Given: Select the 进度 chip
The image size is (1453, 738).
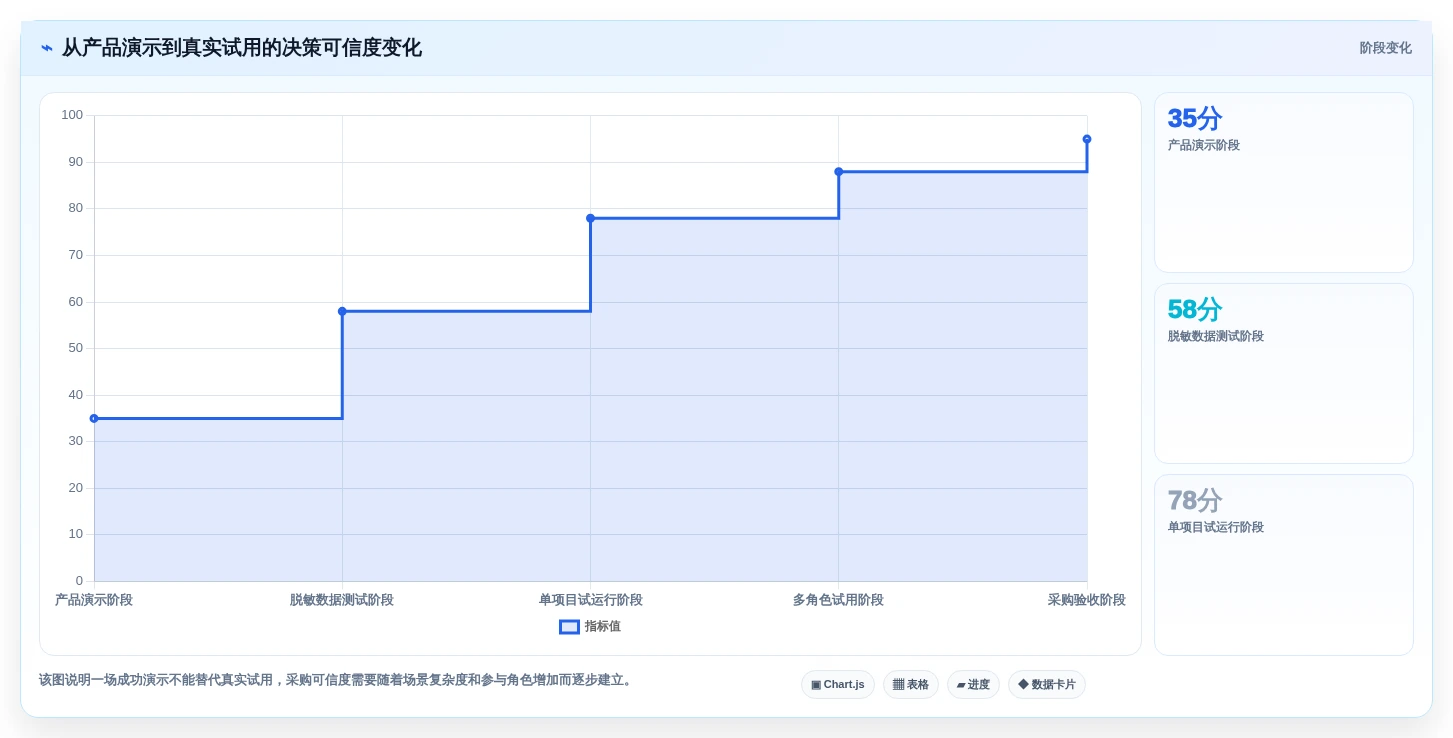Looking at the screenshot, I should point(973,685).
